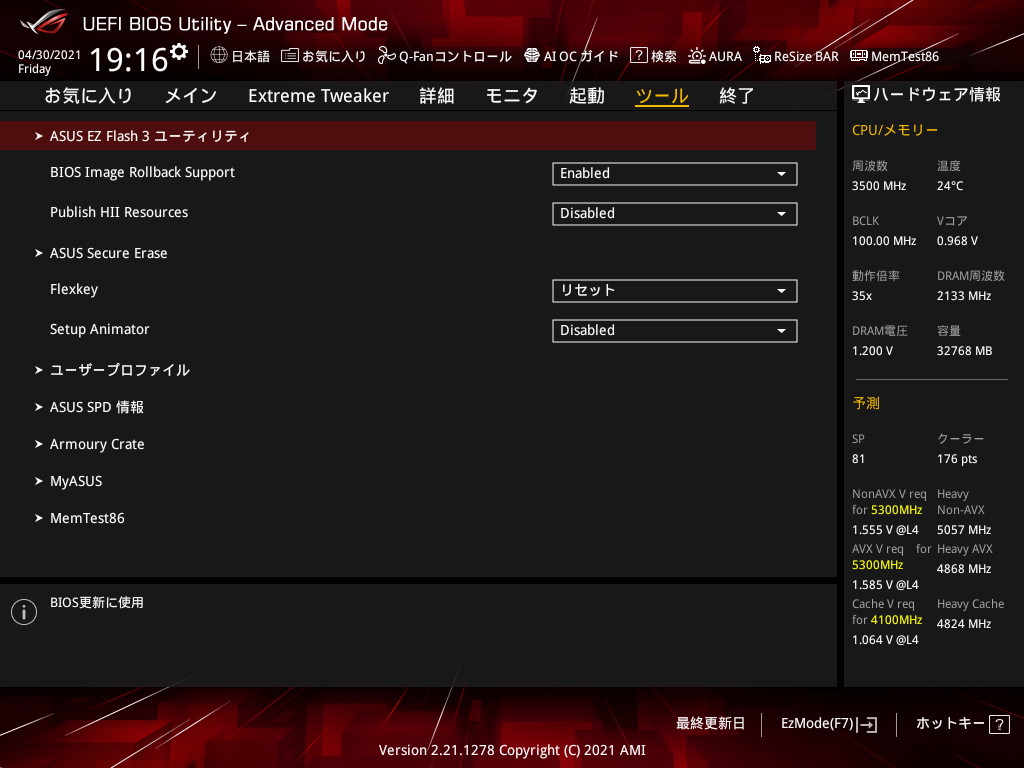This screenshot has height=768, width=1024.
Task: Expand ASUS EZ Flash 3 ユーティリティ
Action: [408, 136]
